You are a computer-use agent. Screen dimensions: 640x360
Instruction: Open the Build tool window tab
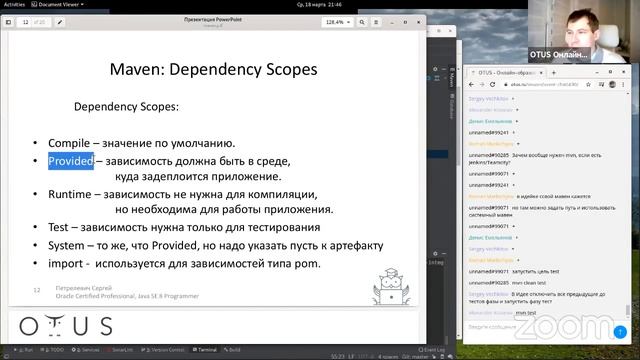click(232, 350)
